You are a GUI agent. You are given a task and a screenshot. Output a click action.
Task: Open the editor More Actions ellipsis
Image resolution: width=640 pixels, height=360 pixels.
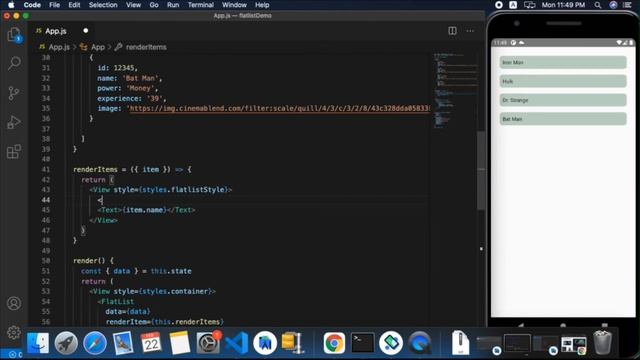(470, 31)
